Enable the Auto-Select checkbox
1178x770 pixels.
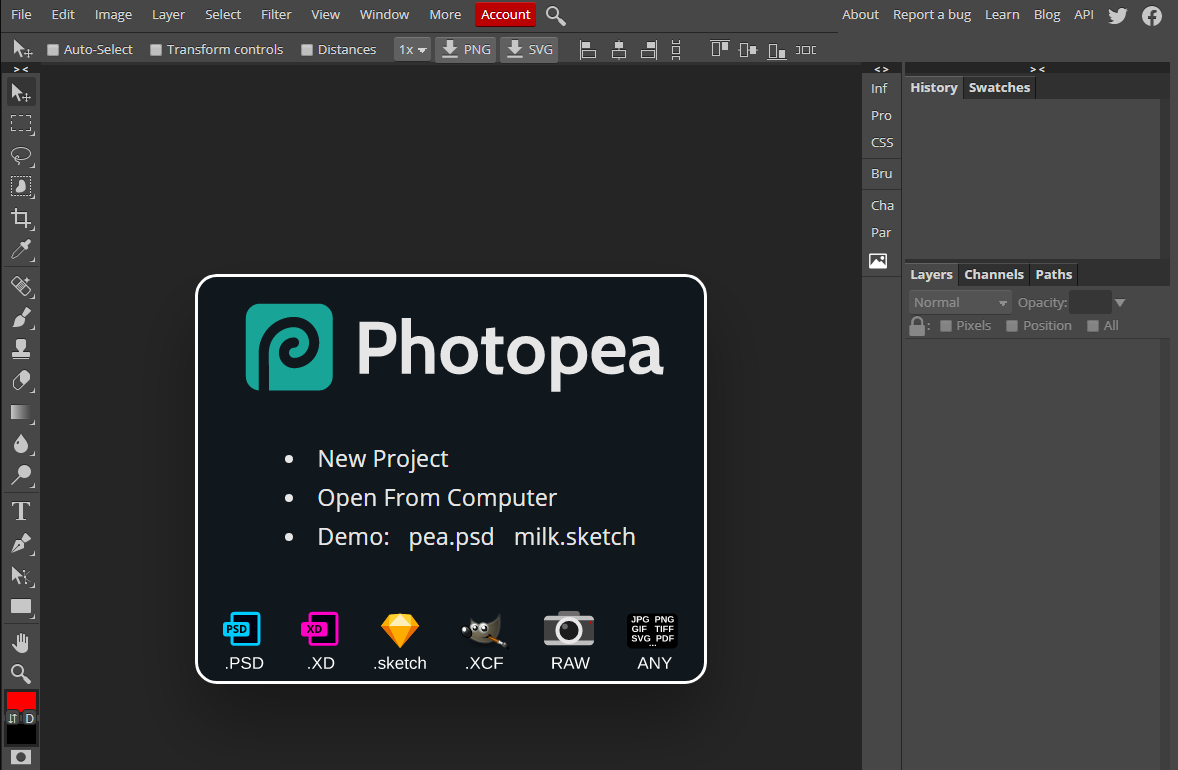[x=53, y=50]
